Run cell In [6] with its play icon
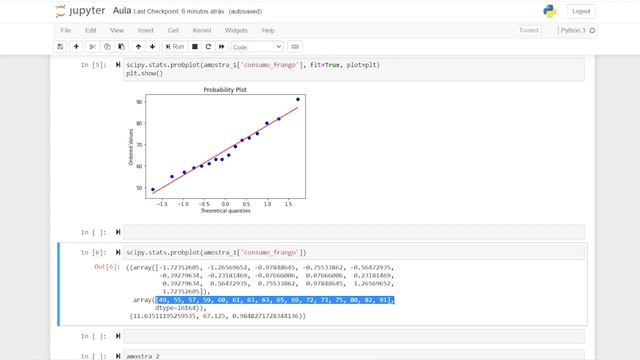Viewport: 640px width, 360px height. [118, 252]
